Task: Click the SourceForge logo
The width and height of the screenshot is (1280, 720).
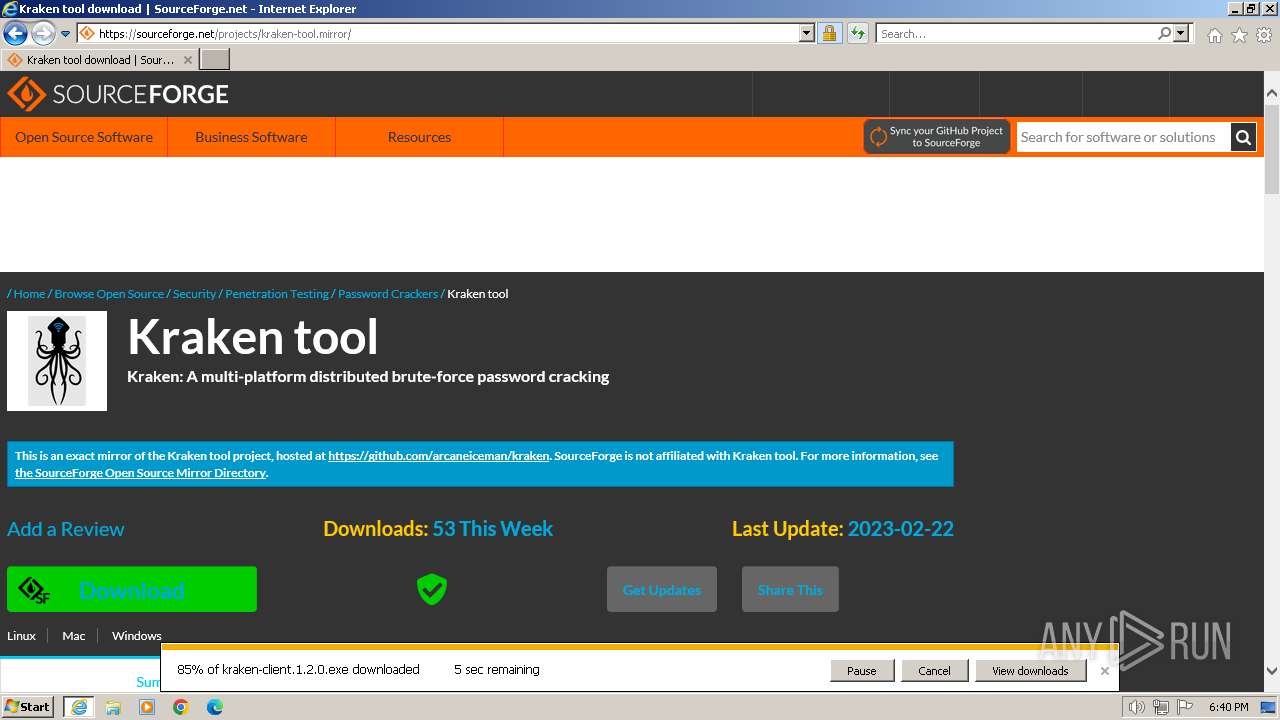Action: (118, 94)
